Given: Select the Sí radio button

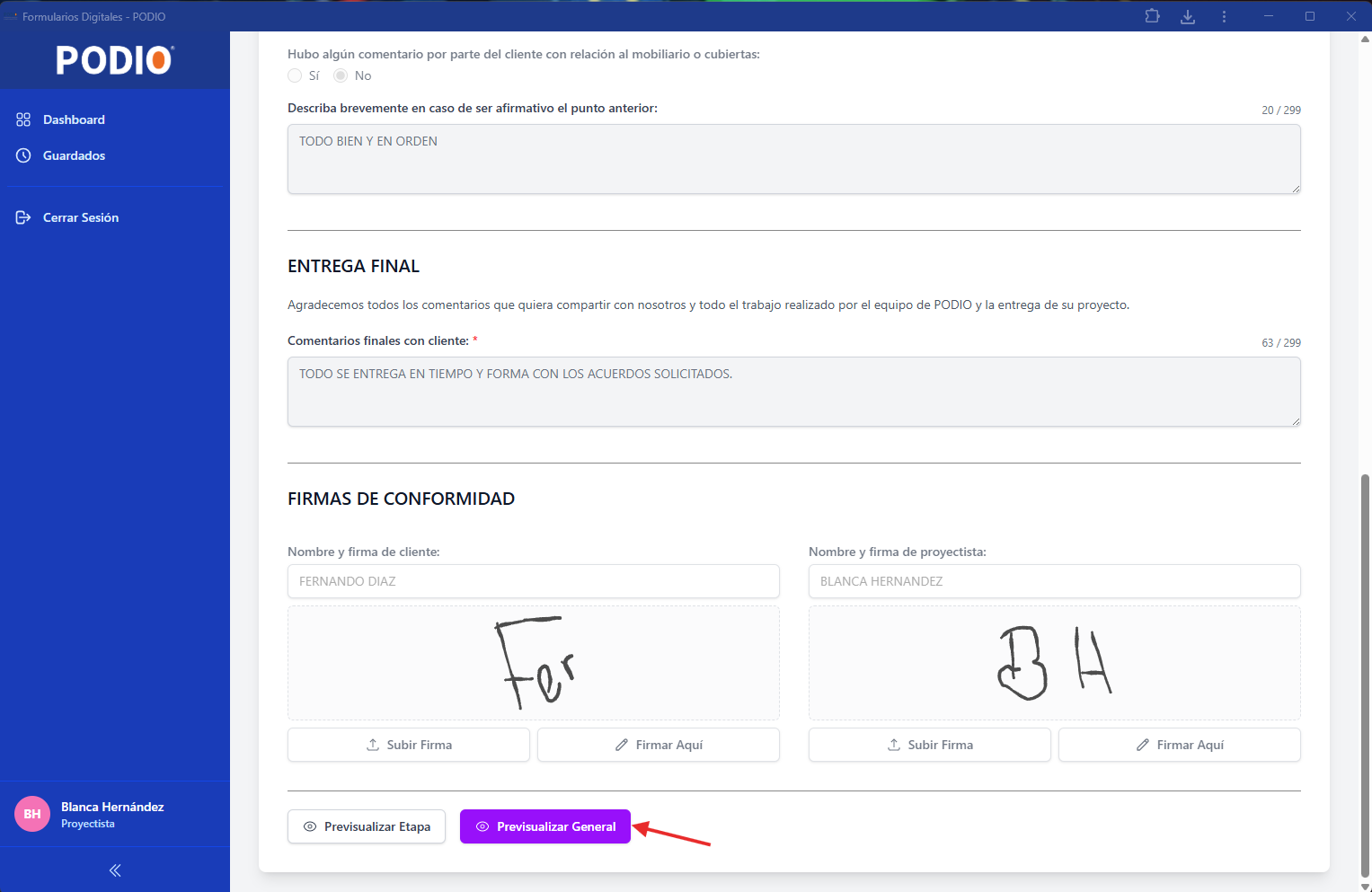Looking at the screenshot, I should 295,75.
